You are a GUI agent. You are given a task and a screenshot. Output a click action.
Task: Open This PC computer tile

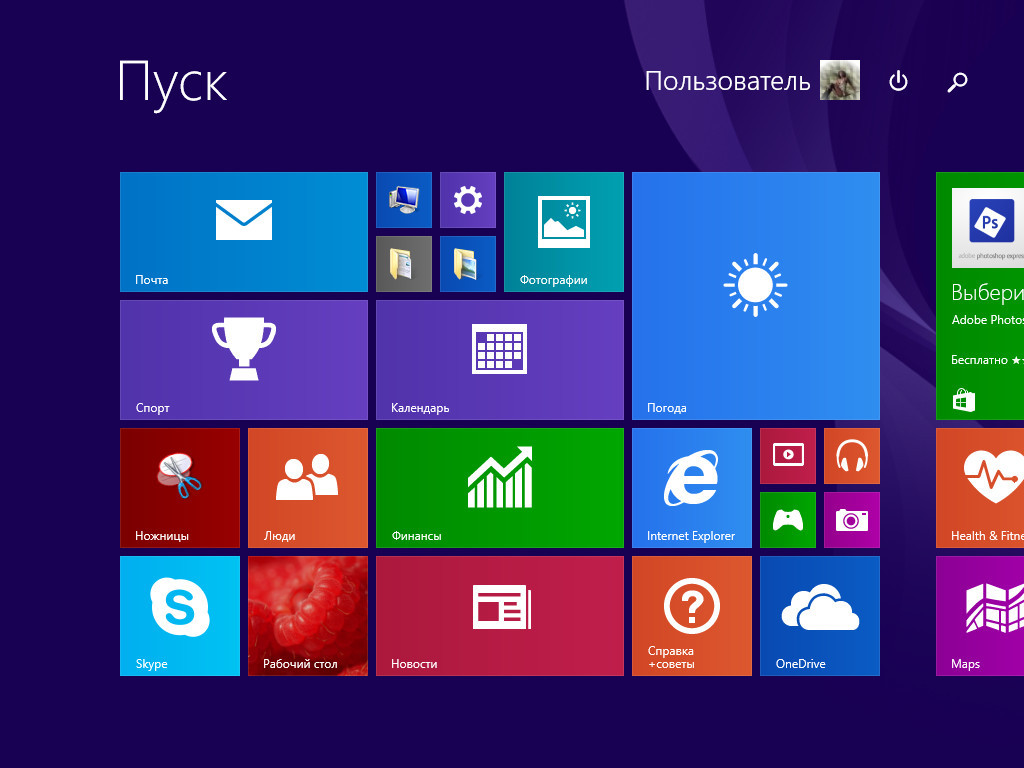(x=404, y=200)
